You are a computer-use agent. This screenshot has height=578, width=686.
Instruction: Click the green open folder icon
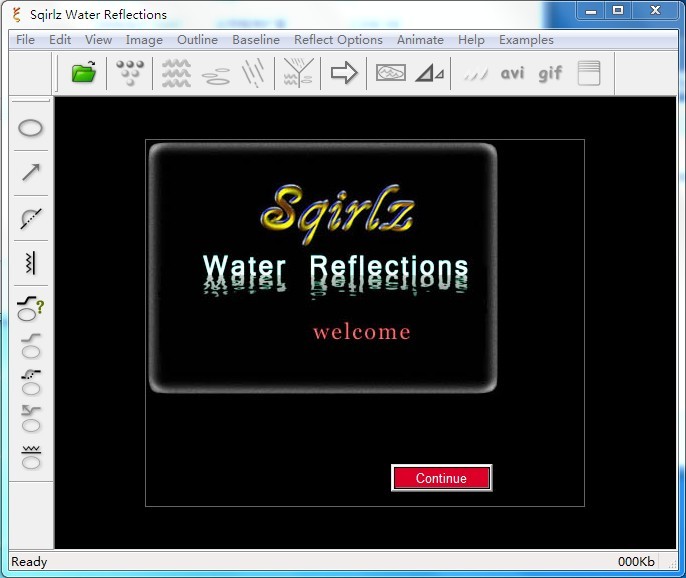83,73
